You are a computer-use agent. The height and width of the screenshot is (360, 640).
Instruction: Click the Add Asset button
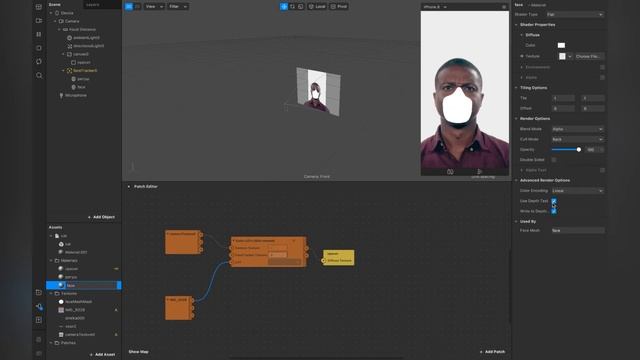tap(102, 354)
